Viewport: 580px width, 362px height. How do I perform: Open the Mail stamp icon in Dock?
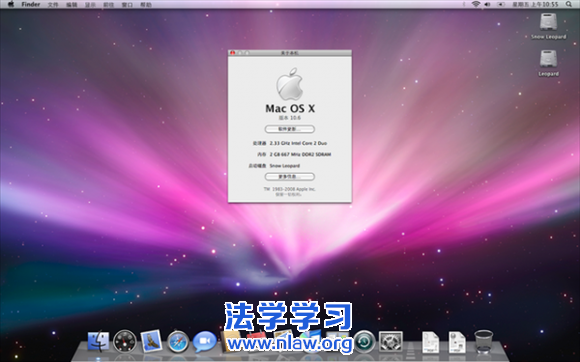pos(151,341)
